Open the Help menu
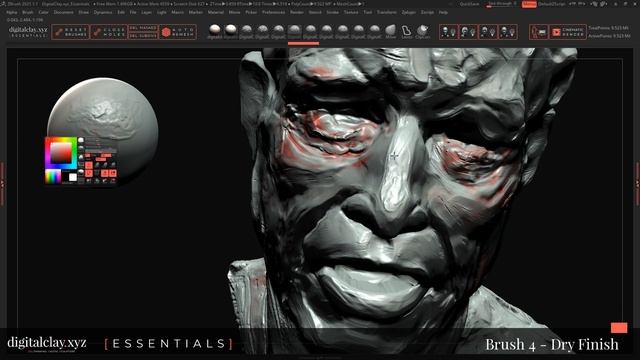Viewport: 640px width, 360px height. pos(443,13)
